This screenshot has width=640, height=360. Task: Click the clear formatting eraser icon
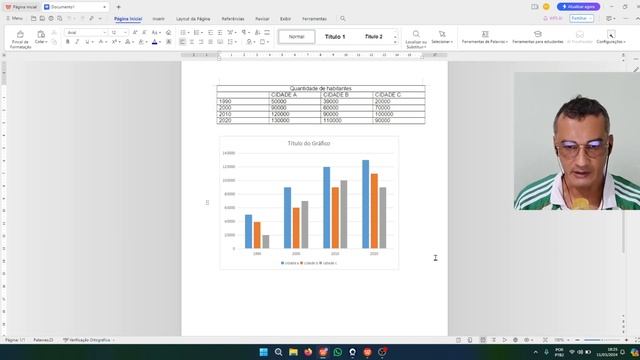[169, 32]
